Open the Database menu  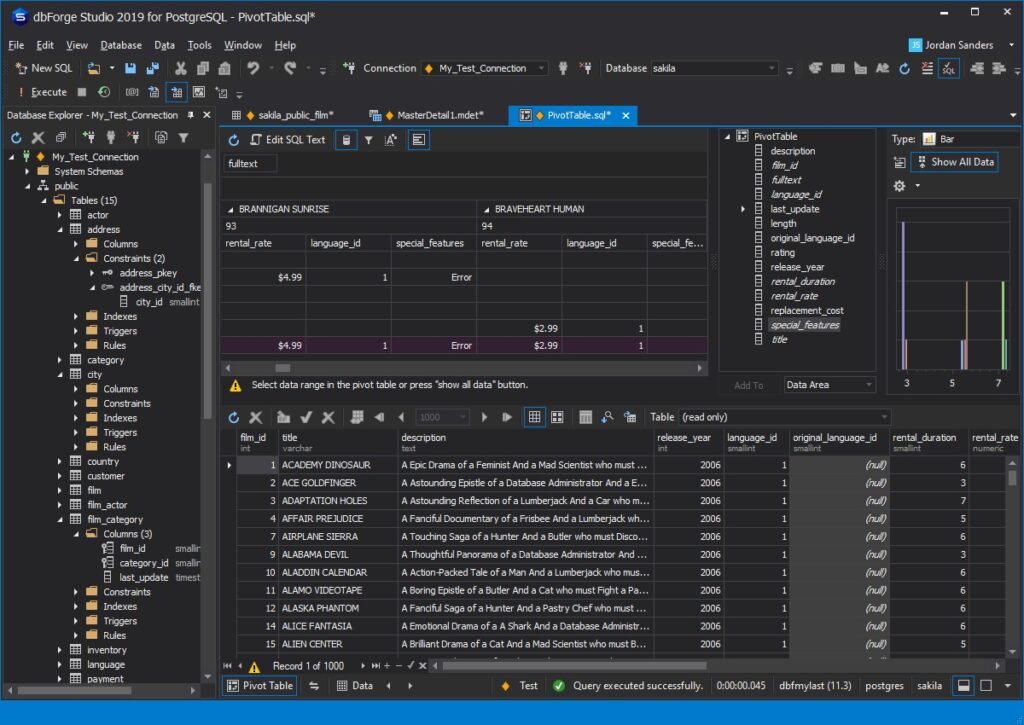(121, 45)
